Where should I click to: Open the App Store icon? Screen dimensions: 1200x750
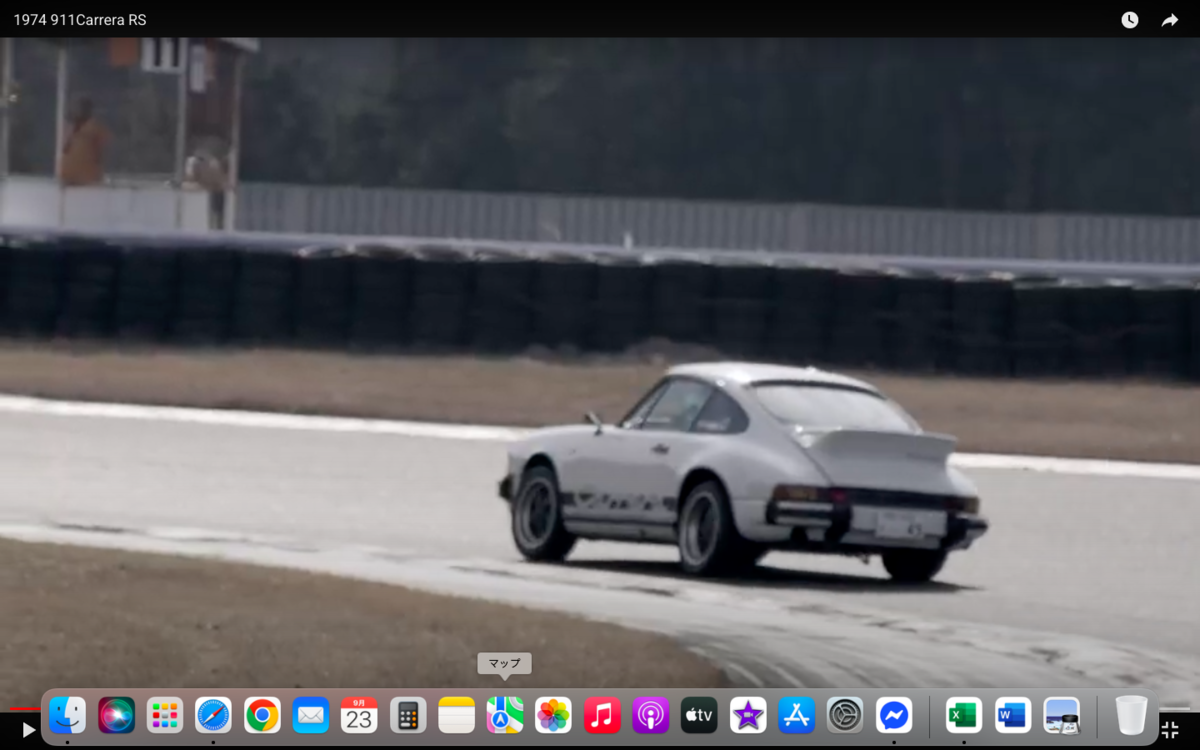(797, 715)
